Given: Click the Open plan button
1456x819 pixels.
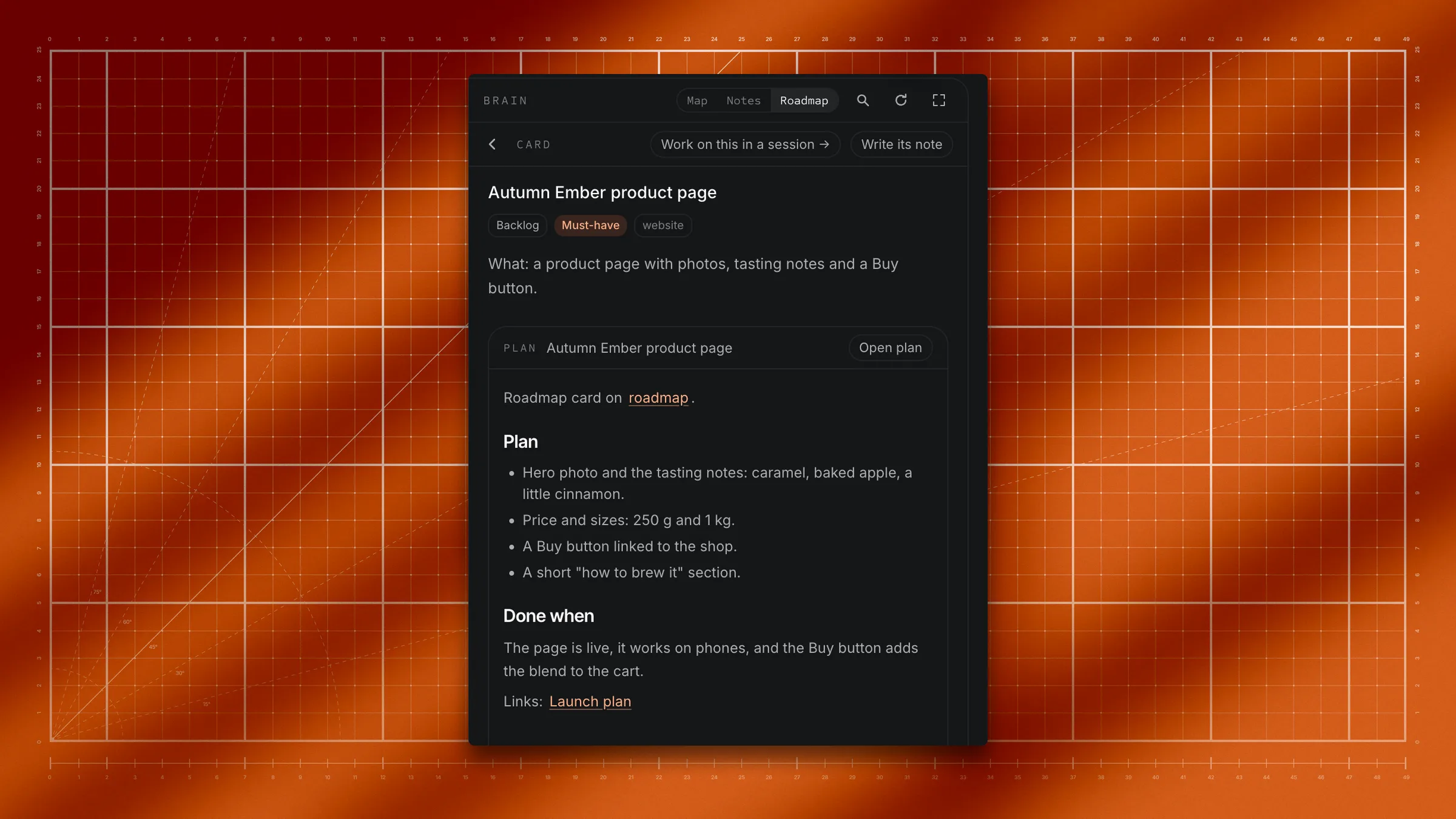Looking at the screenshot, I should pos(890,348).
